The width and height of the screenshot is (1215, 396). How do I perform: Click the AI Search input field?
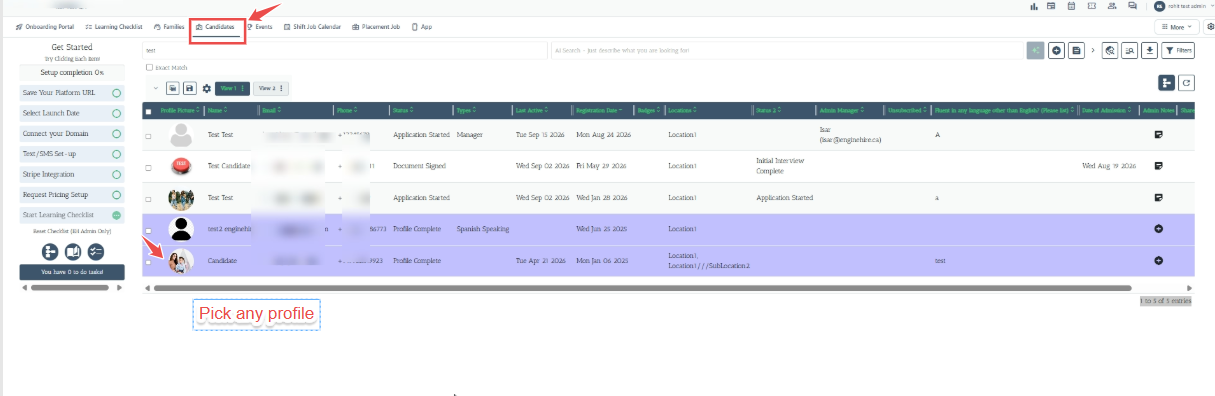[787, 50]
